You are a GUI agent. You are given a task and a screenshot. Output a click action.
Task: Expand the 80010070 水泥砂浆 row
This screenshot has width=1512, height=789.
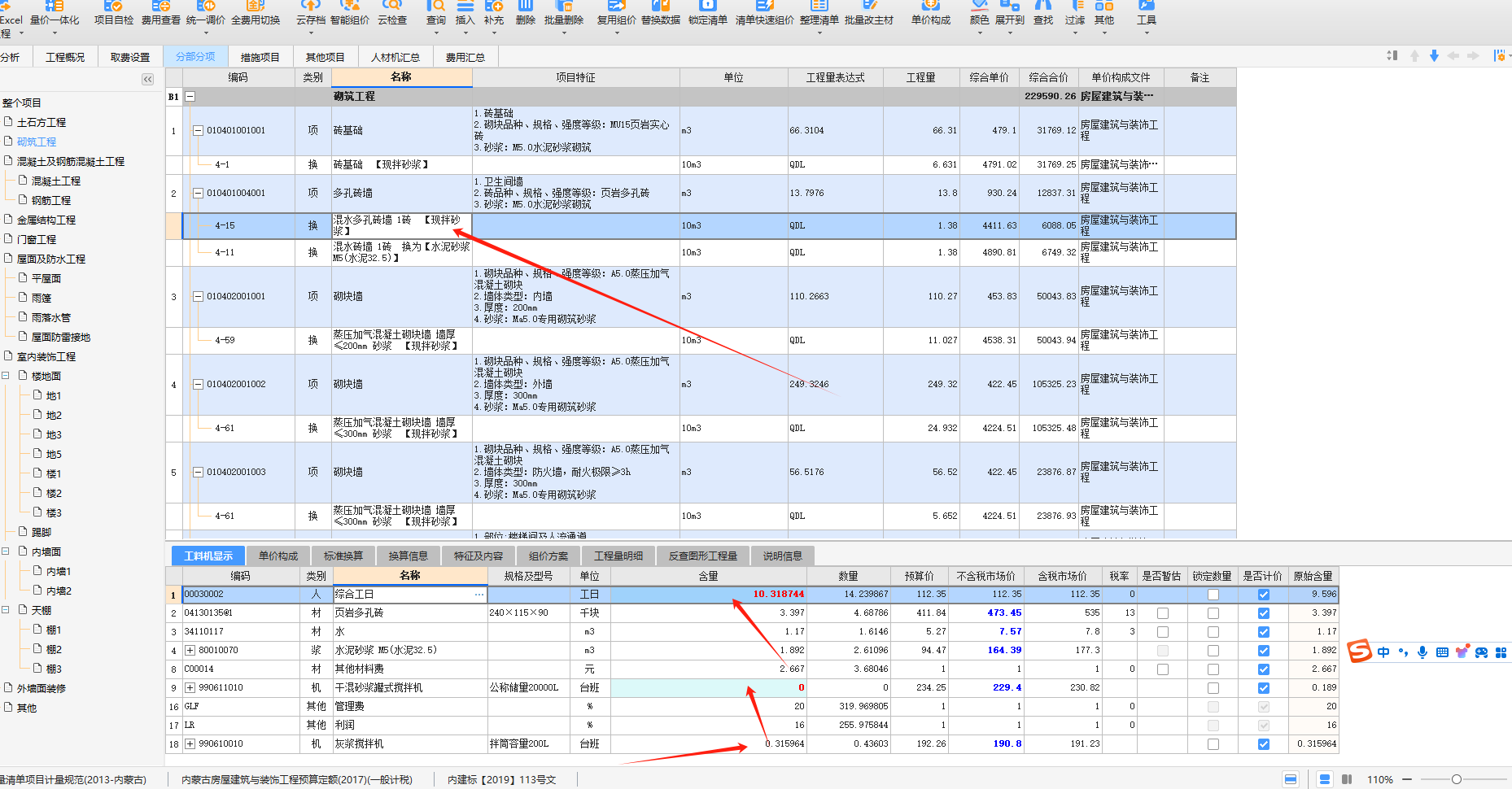tap(190, 650)
